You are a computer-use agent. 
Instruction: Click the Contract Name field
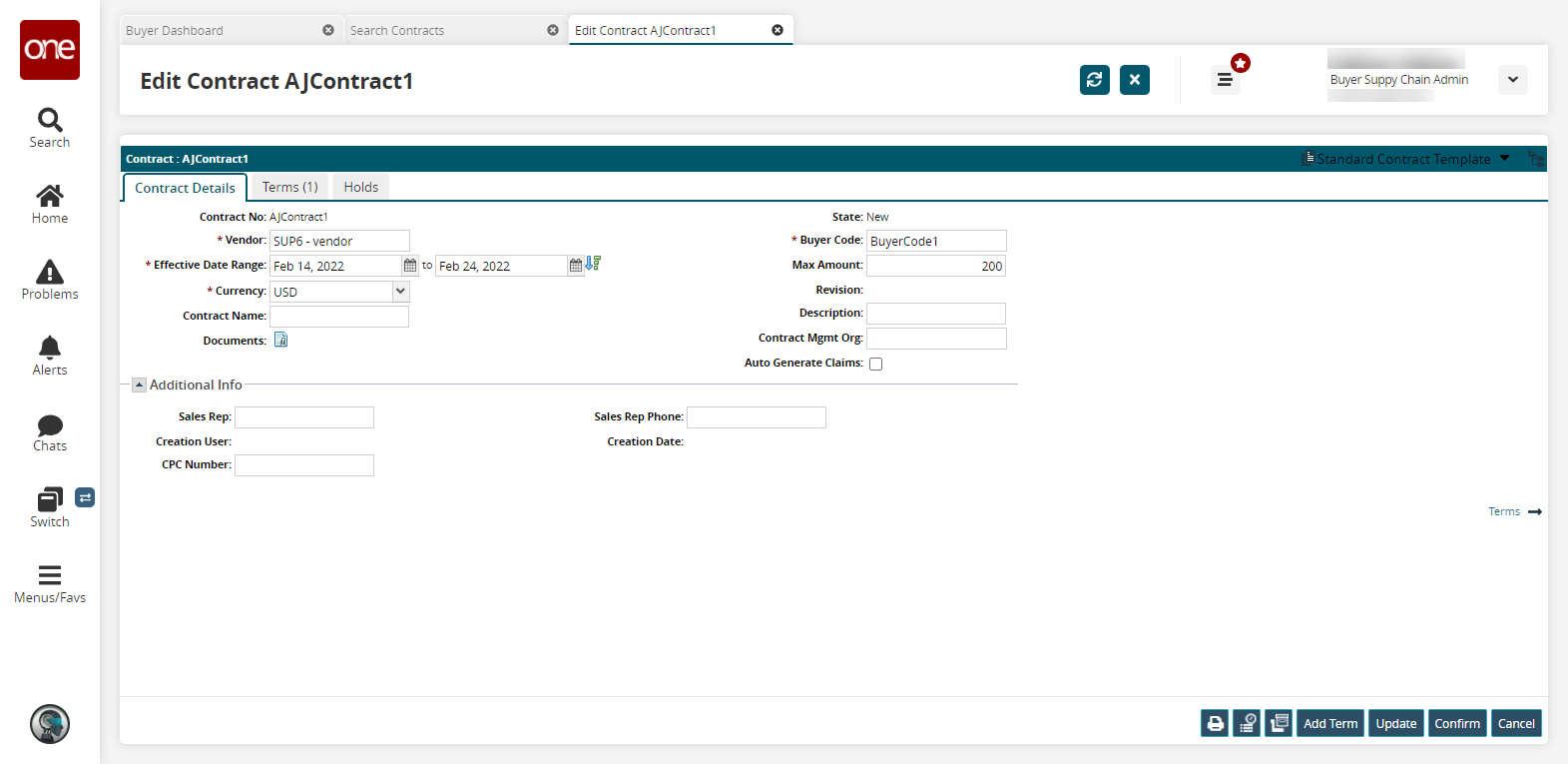[x=339, y=317]
